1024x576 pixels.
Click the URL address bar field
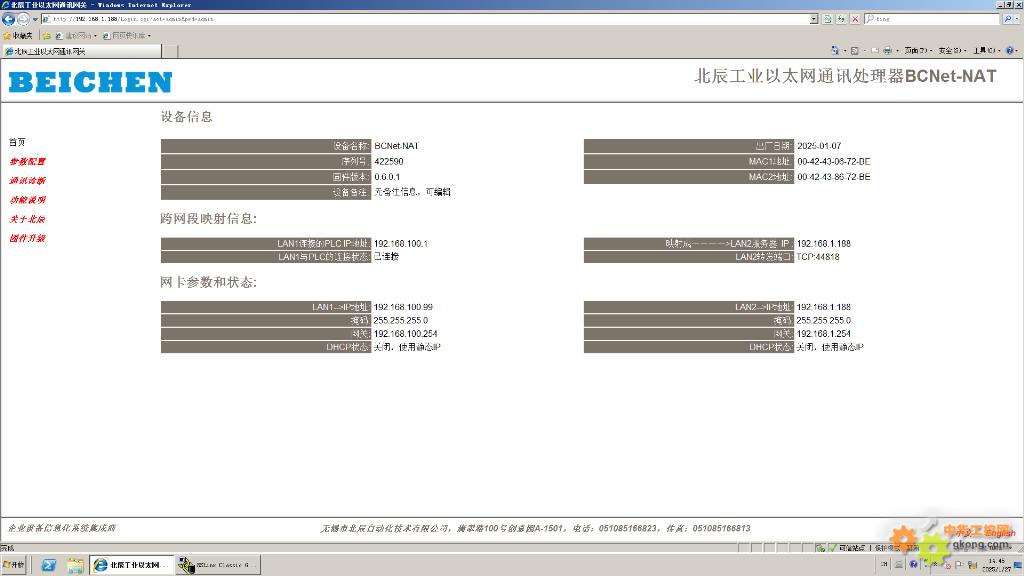[424, 19]
